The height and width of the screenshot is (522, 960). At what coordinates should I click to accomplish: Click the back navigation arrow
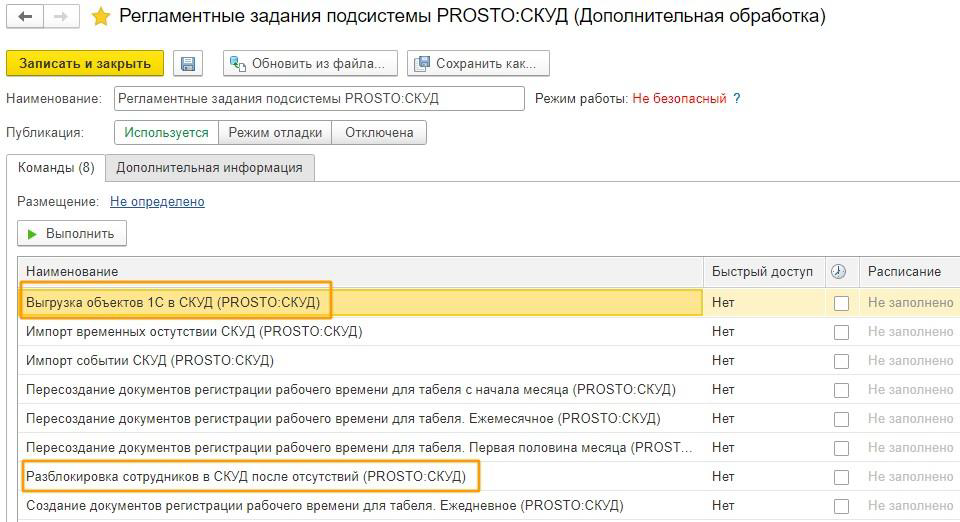25,17
